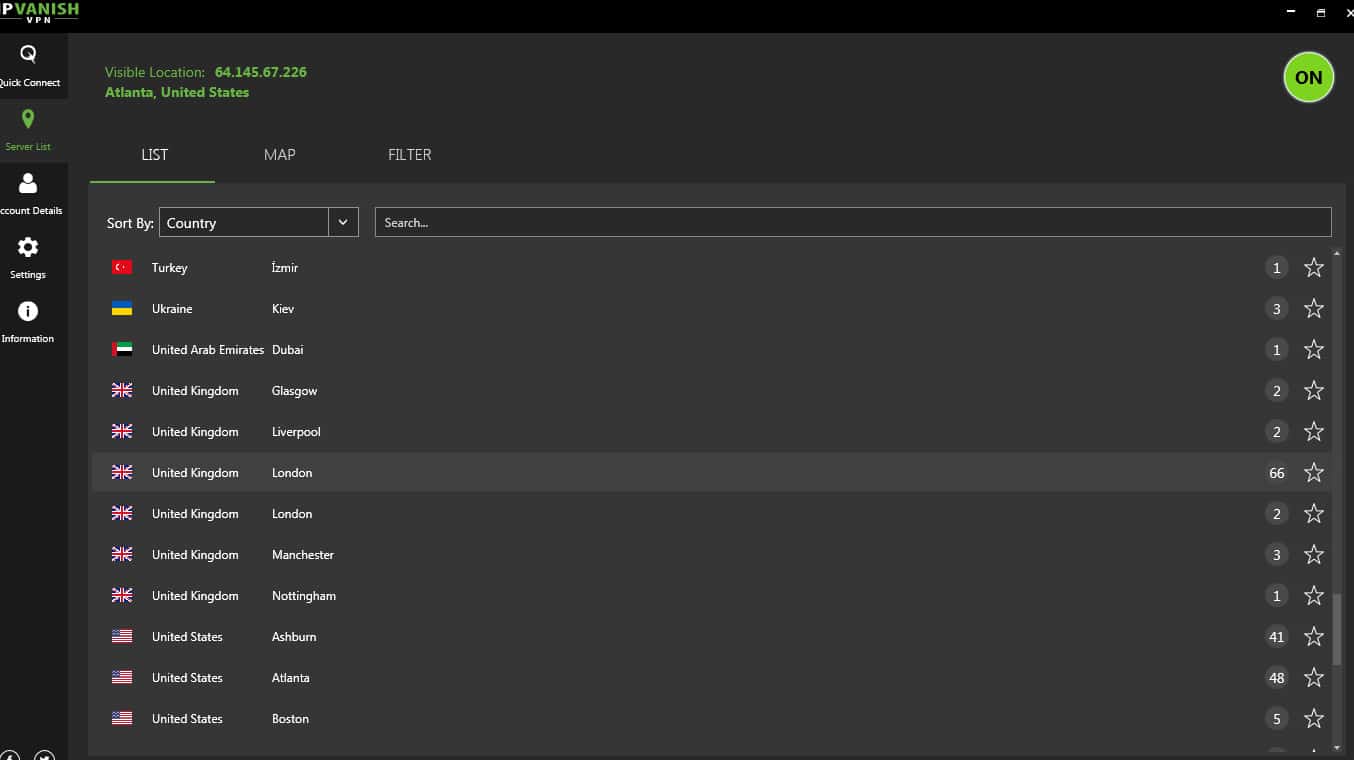Viewport: 1354px width, 760px height.
Task: Click the 1 server count for Dubai
Action: coord(1276,349)
